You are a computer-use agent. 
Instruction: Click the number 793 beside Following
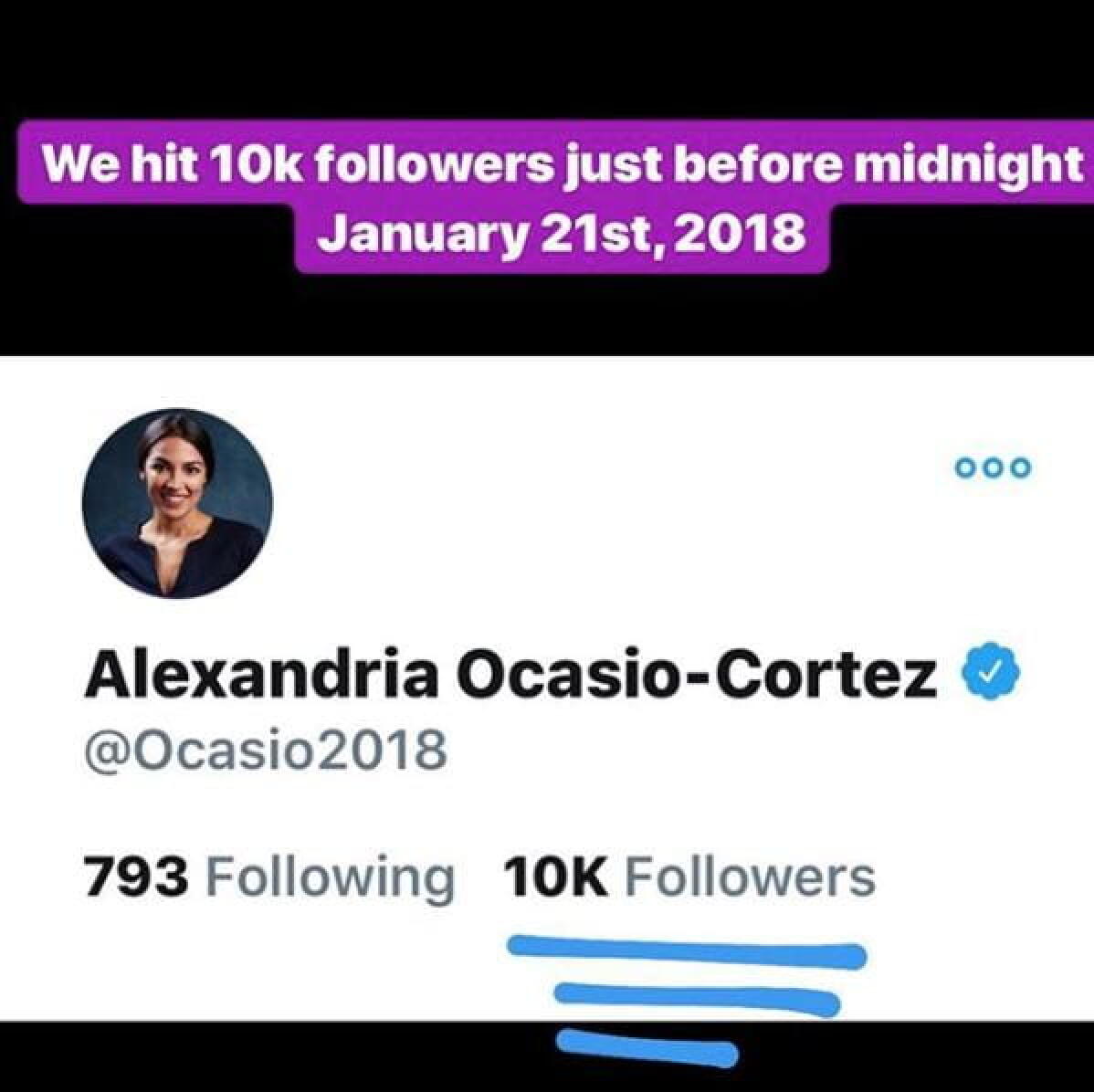pyautogui.click(x=136, y=877)
